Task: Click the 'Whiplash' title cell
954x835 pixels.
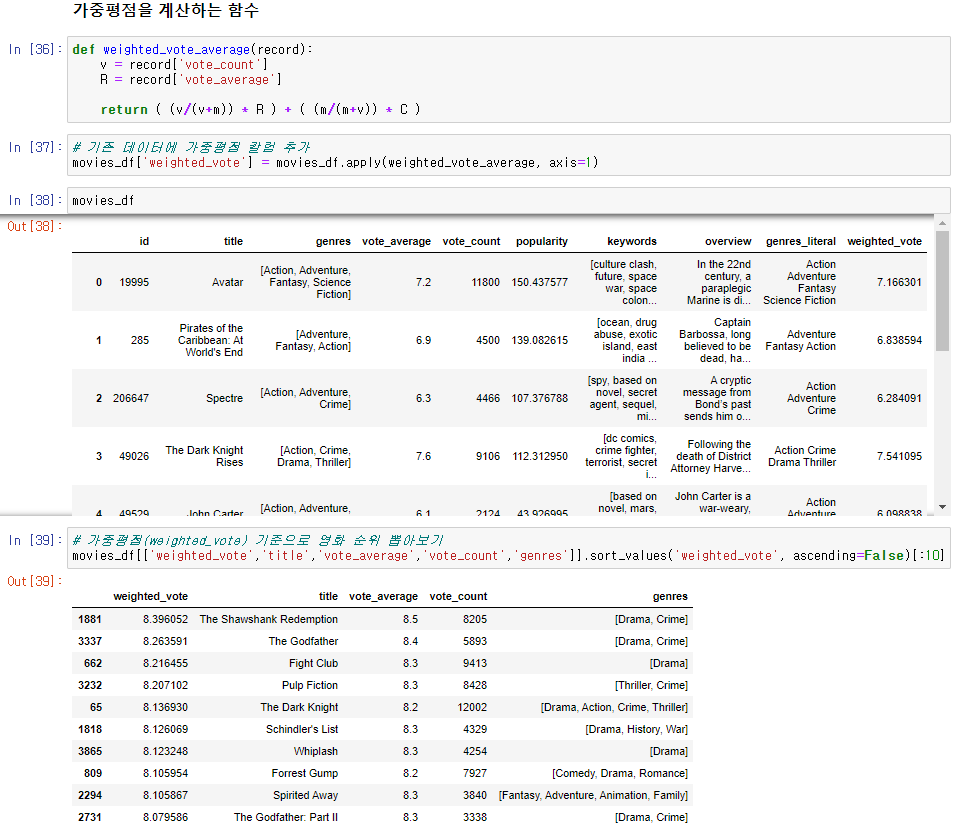Action: click(x=316, y=751)
